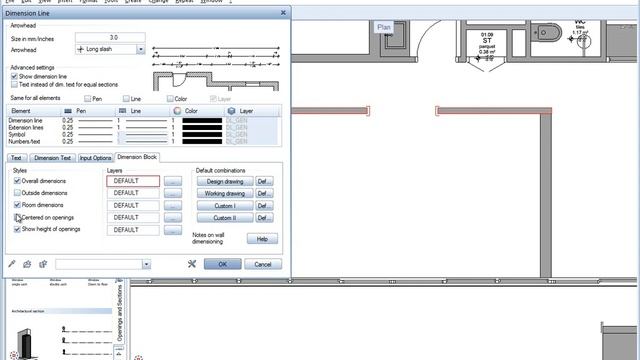
Task: Check Outside dimensions style
Action: (x=17, y=193)
